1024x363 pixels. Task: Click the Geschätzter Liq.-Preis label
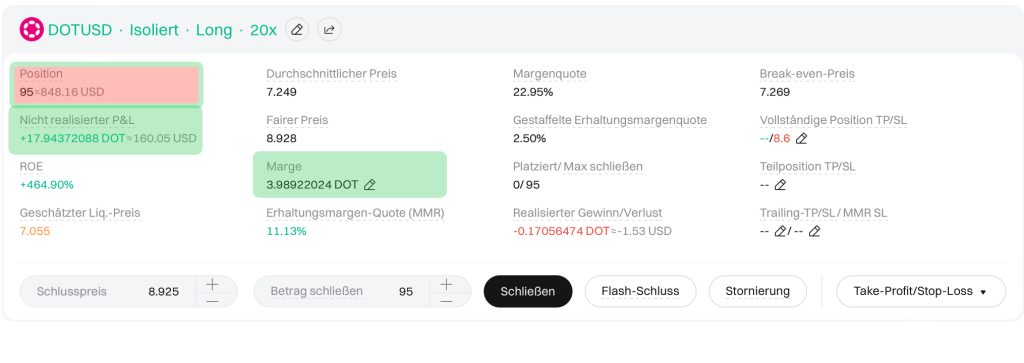[x=80, y=213]
